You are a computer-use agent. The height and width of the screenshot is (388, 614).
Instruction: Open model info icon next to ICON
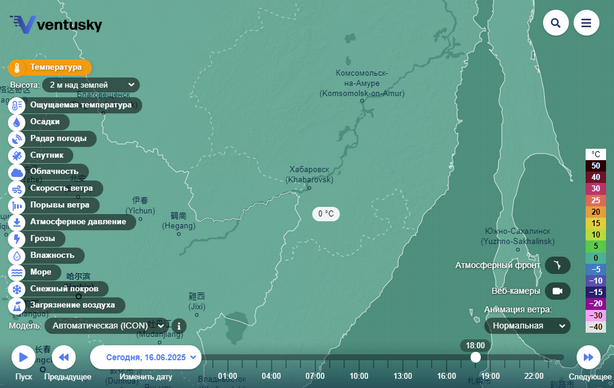click(x=179, y=326)
